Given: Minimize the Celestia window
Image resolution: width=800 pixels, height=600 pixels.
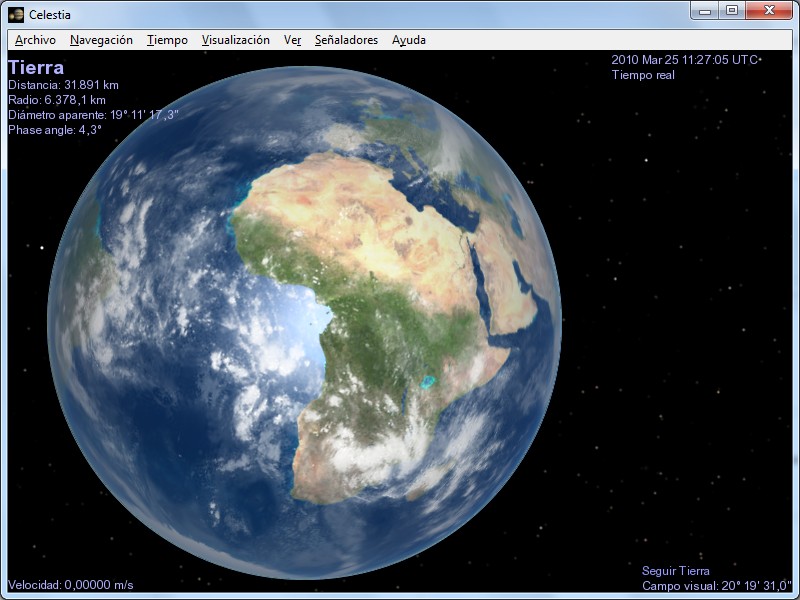Looking at the screenshot, I should pyautogui.click(x=705, y=10).
